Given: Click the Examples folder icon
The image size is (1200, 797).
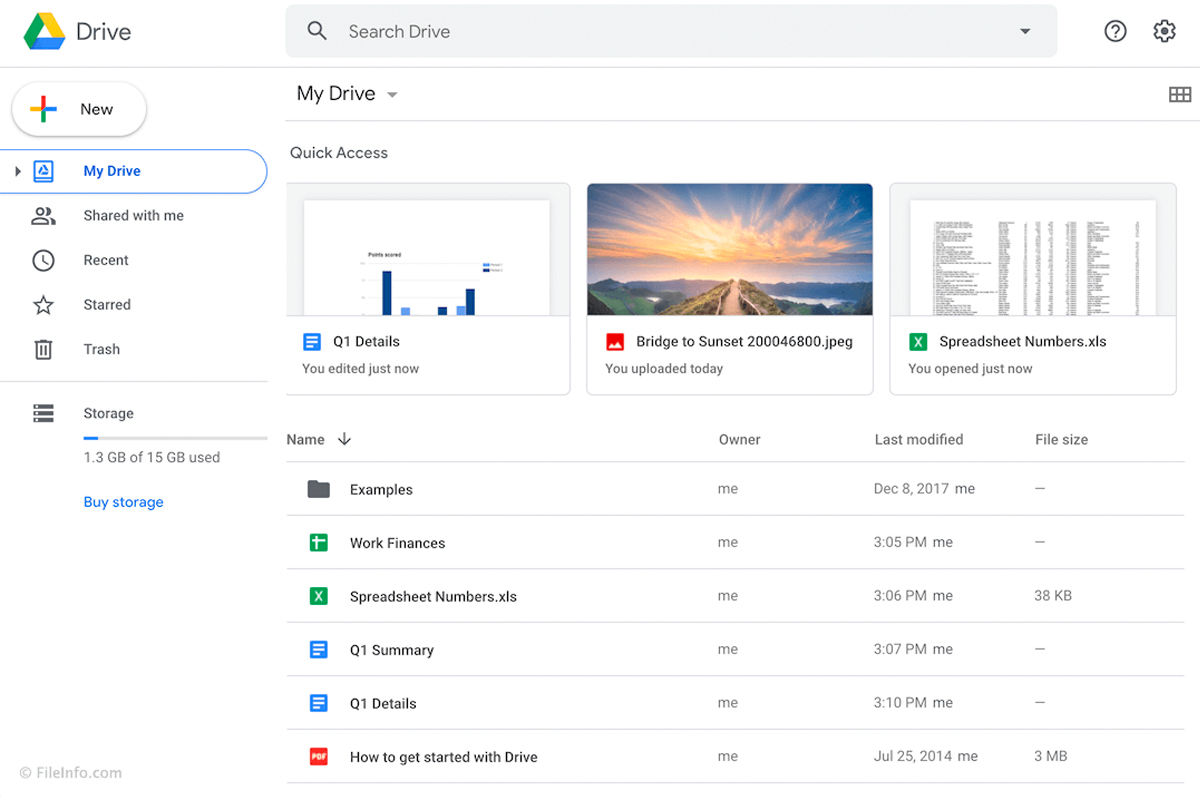Looking at the screenshot, I should [319, 489].
